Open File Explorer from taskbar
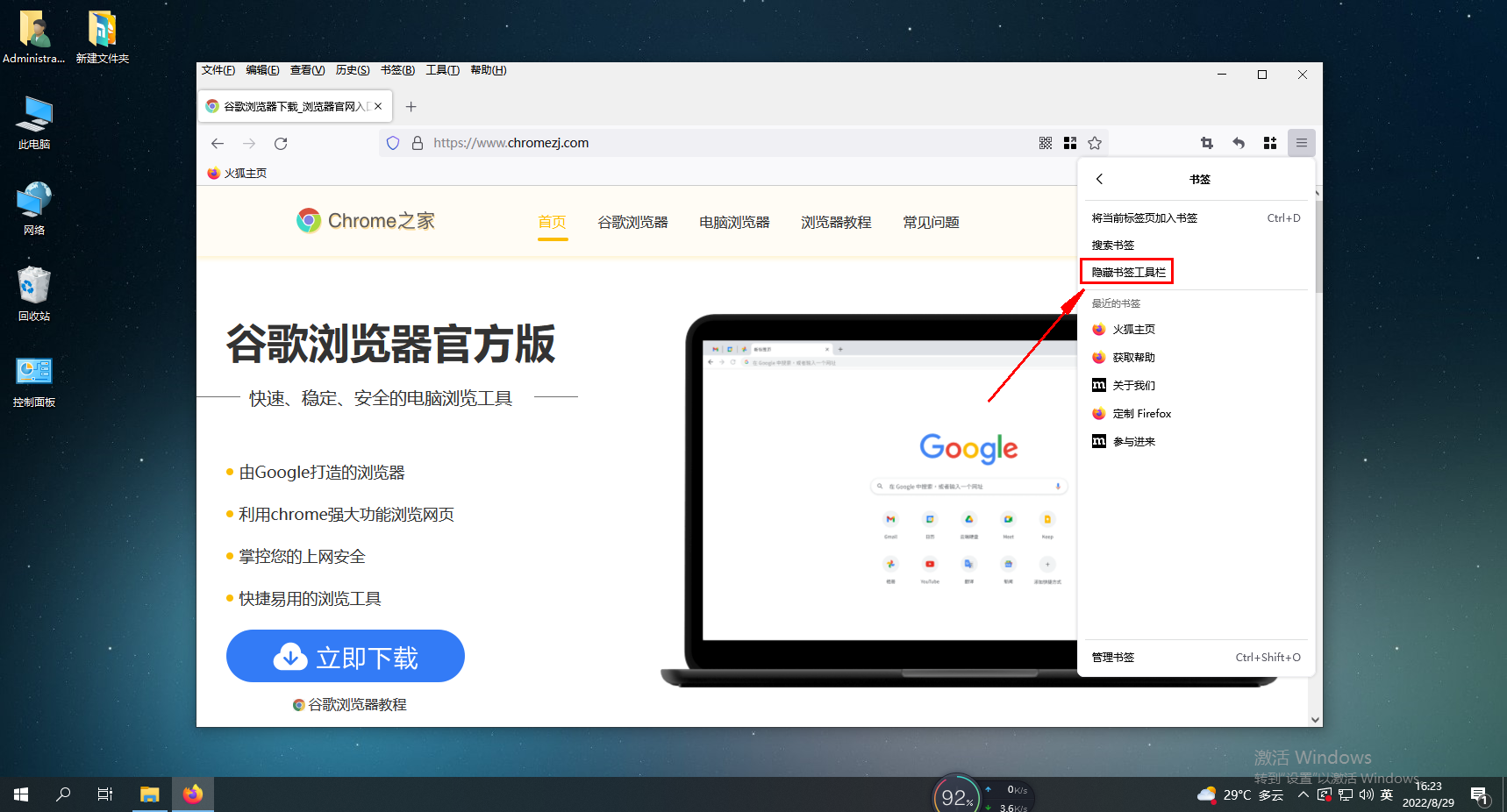 150,794
